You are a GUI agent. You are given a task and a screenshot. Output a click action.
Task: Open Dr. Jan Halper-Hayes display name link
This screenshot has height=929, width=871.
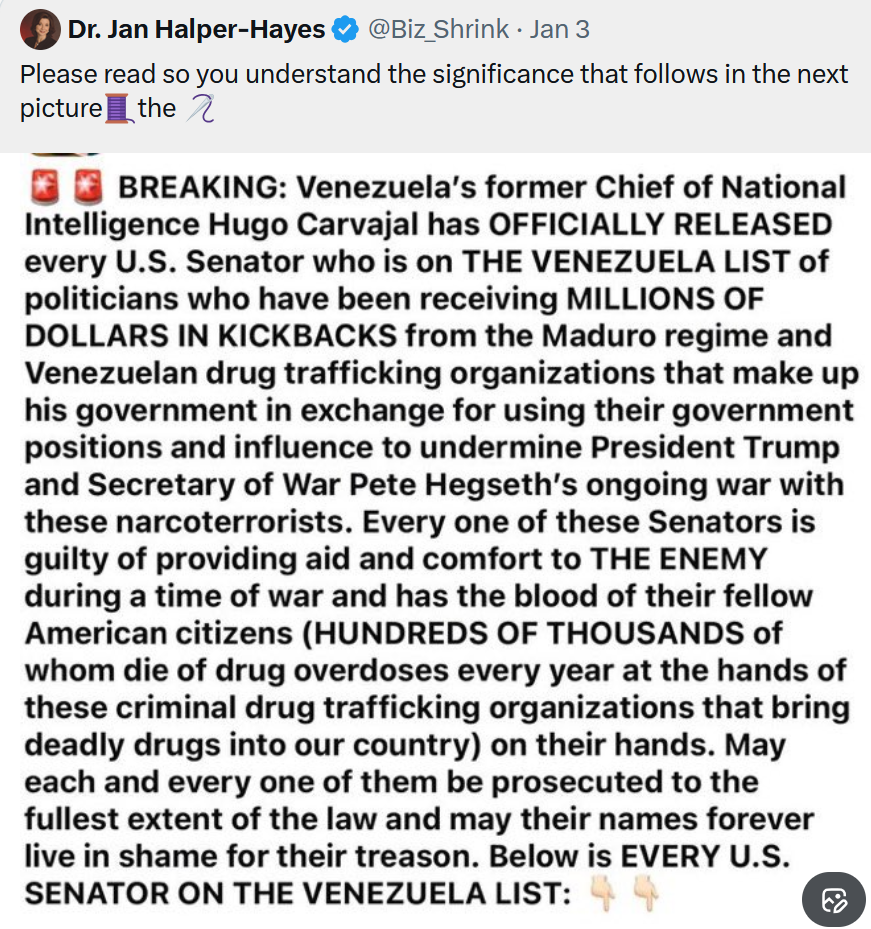(x=196, y=30)
